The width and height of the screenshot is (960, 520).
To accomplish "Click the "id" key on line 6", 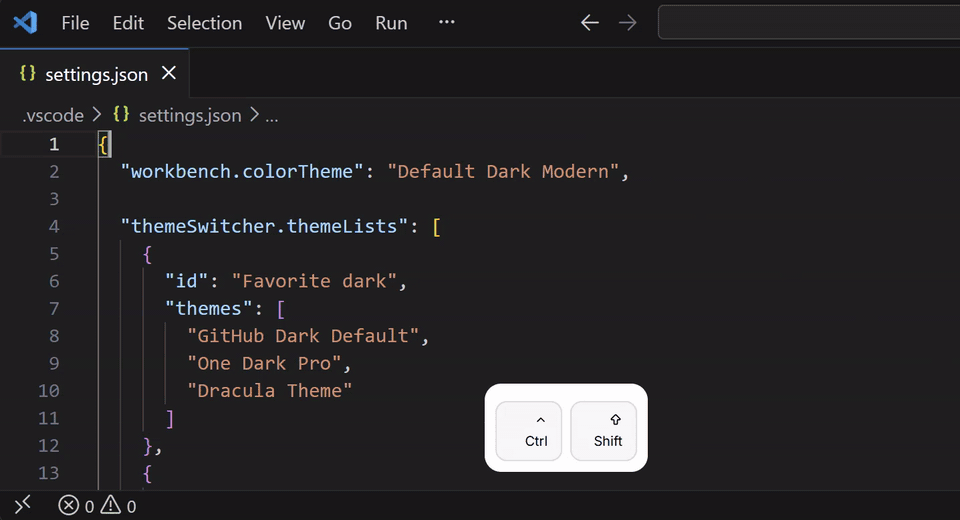I will tap(187, 281).
